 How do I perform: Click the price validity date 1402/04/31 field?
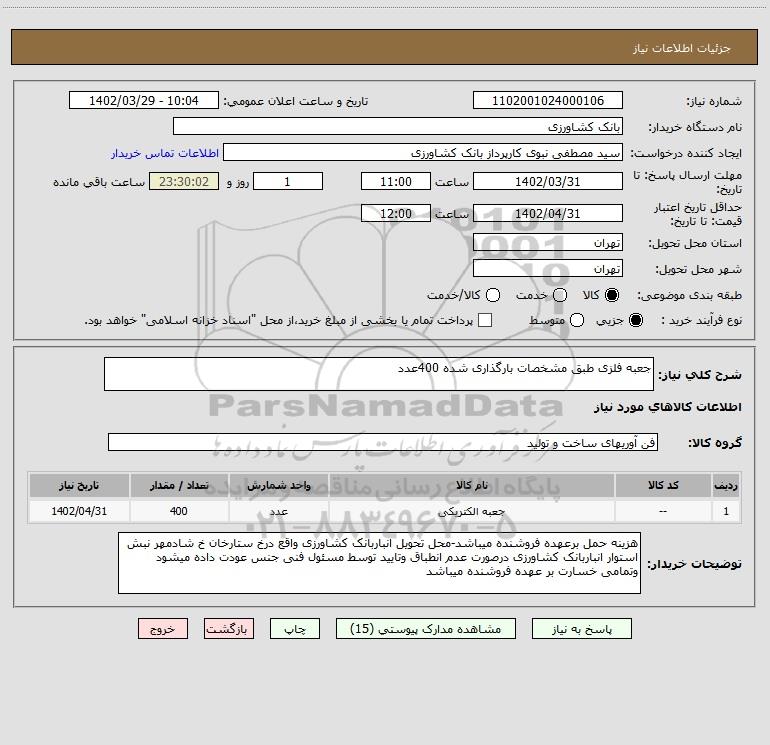coord(548,213)
